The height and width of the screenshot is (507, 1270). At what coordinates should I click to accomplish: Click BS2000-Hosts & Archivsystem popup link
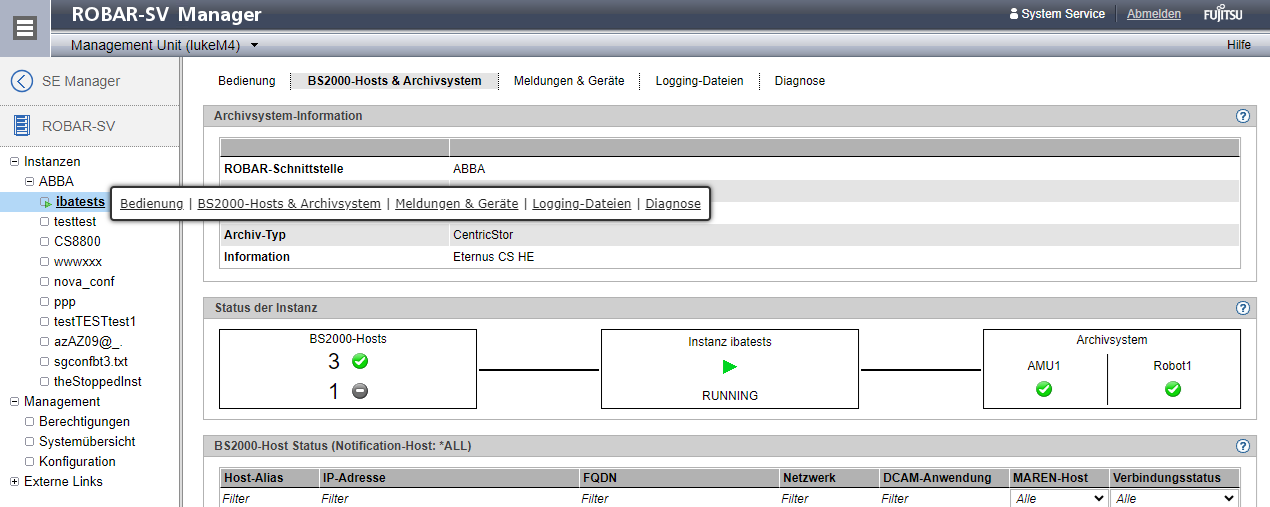tap(289, 203)
